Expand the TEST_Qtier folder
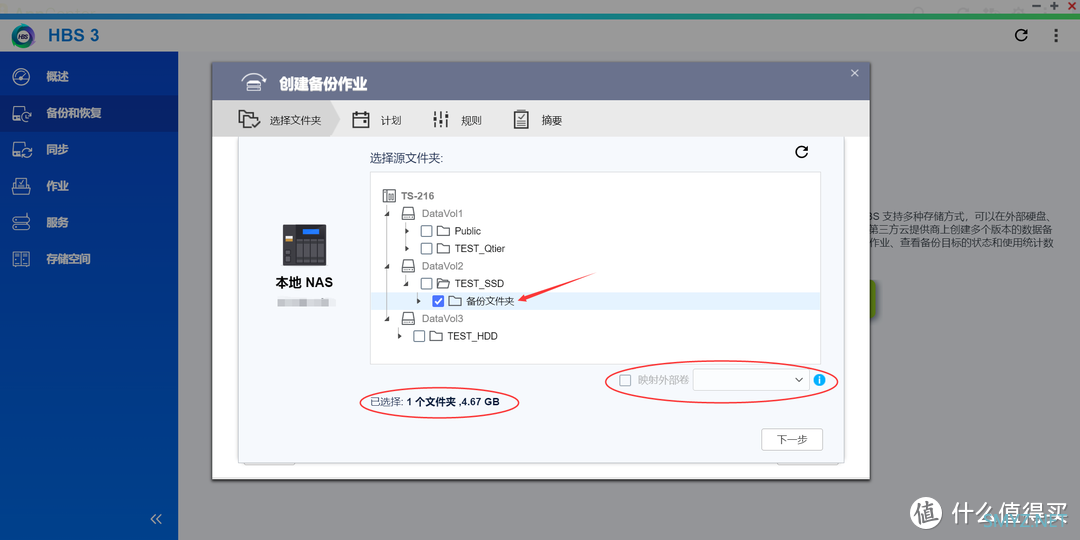1080x540 pixels. 407,248
